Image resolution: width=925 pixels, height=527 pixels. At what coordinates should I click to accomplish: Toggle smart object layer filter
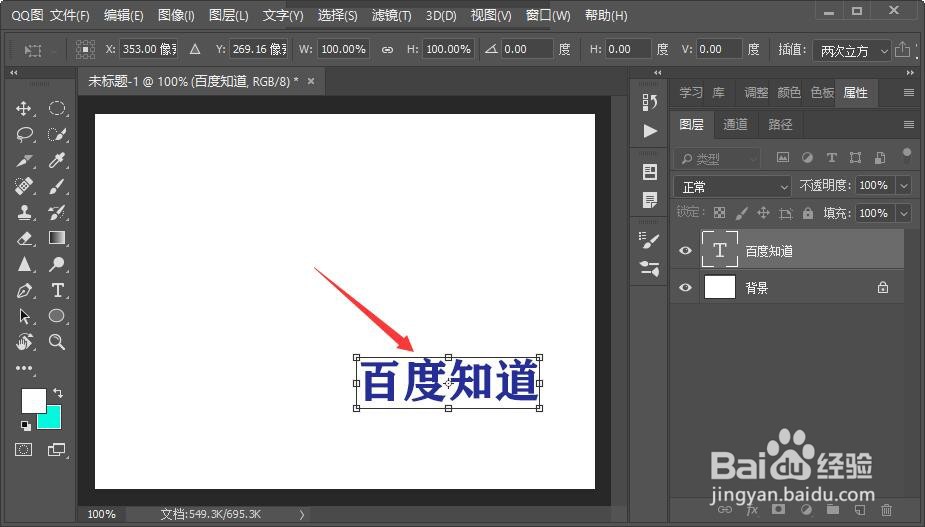pos(880,158)
